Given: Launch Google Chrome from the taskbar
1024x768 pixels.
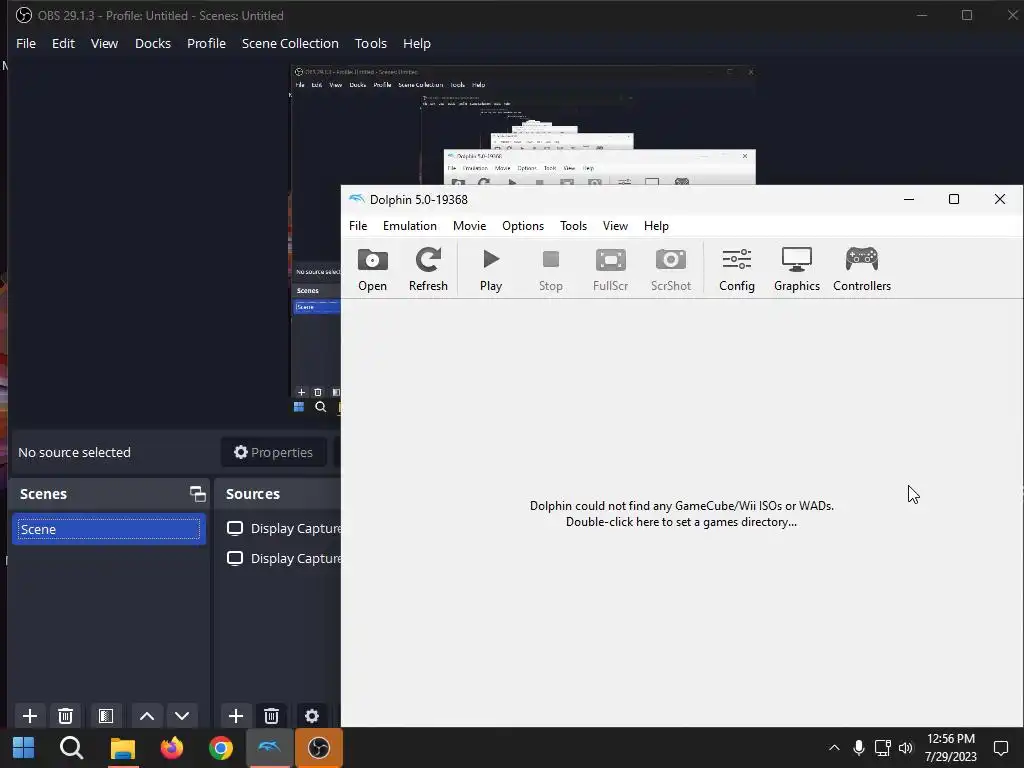Looking at the screenshot, I should tap(221, 747).
